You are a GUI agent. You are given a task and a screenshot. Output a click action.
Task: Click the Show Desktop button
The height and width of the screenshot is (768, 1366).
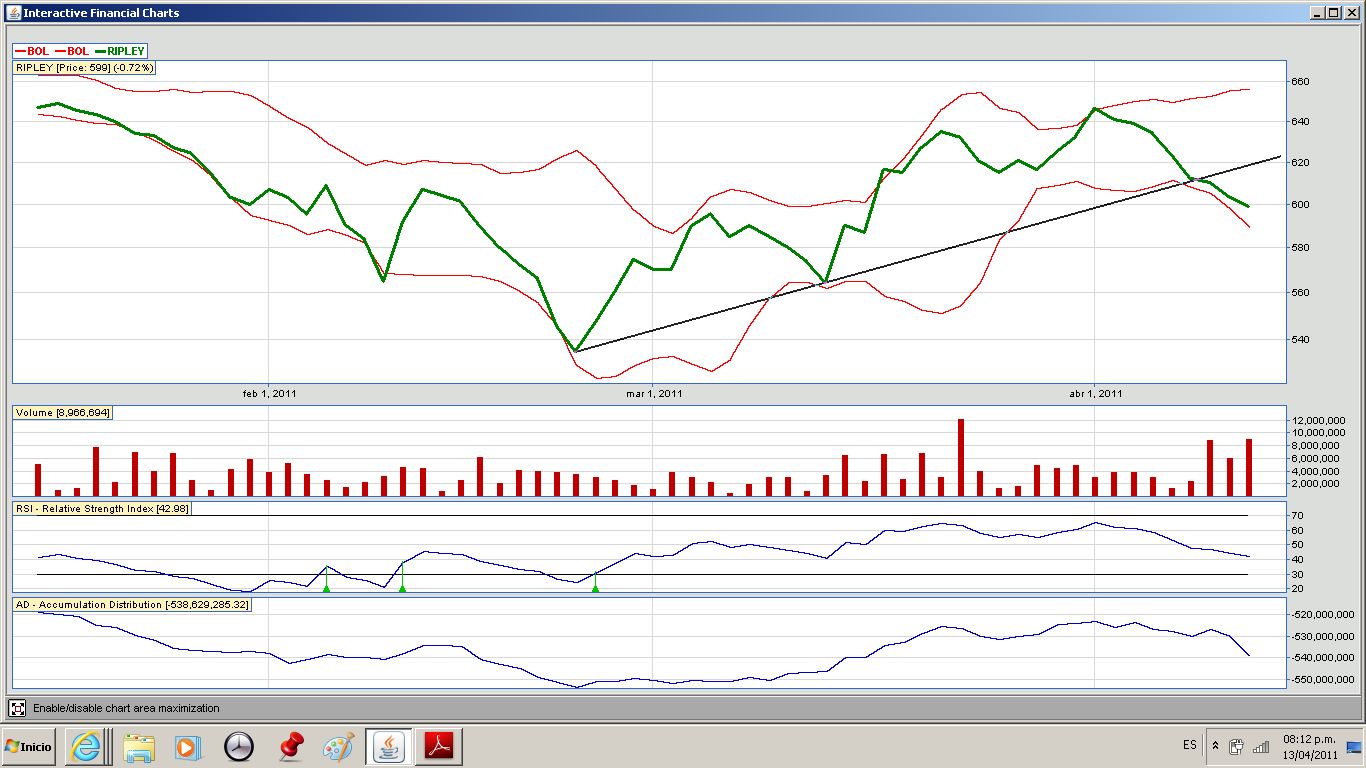[1354, 747]
